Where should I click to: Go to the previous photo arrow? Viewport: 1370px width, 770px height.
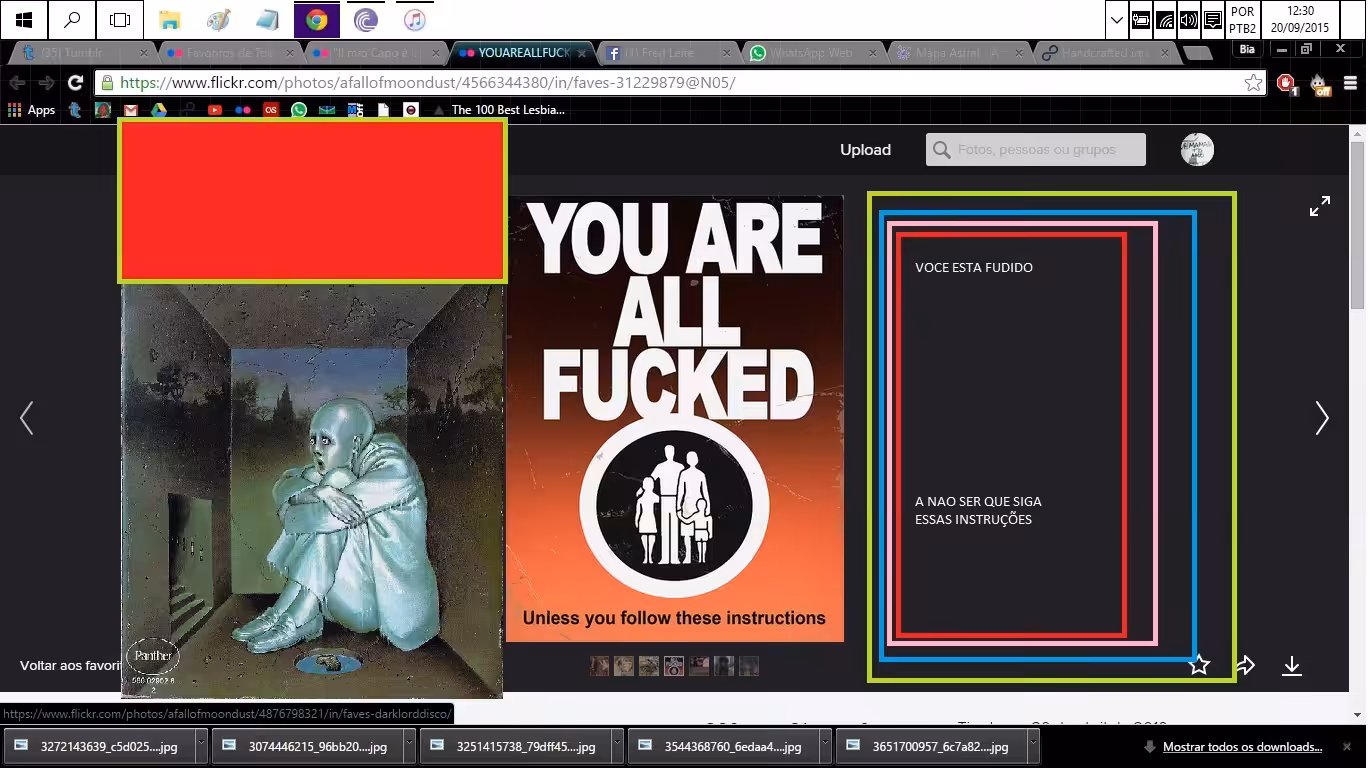coord(27,418)
